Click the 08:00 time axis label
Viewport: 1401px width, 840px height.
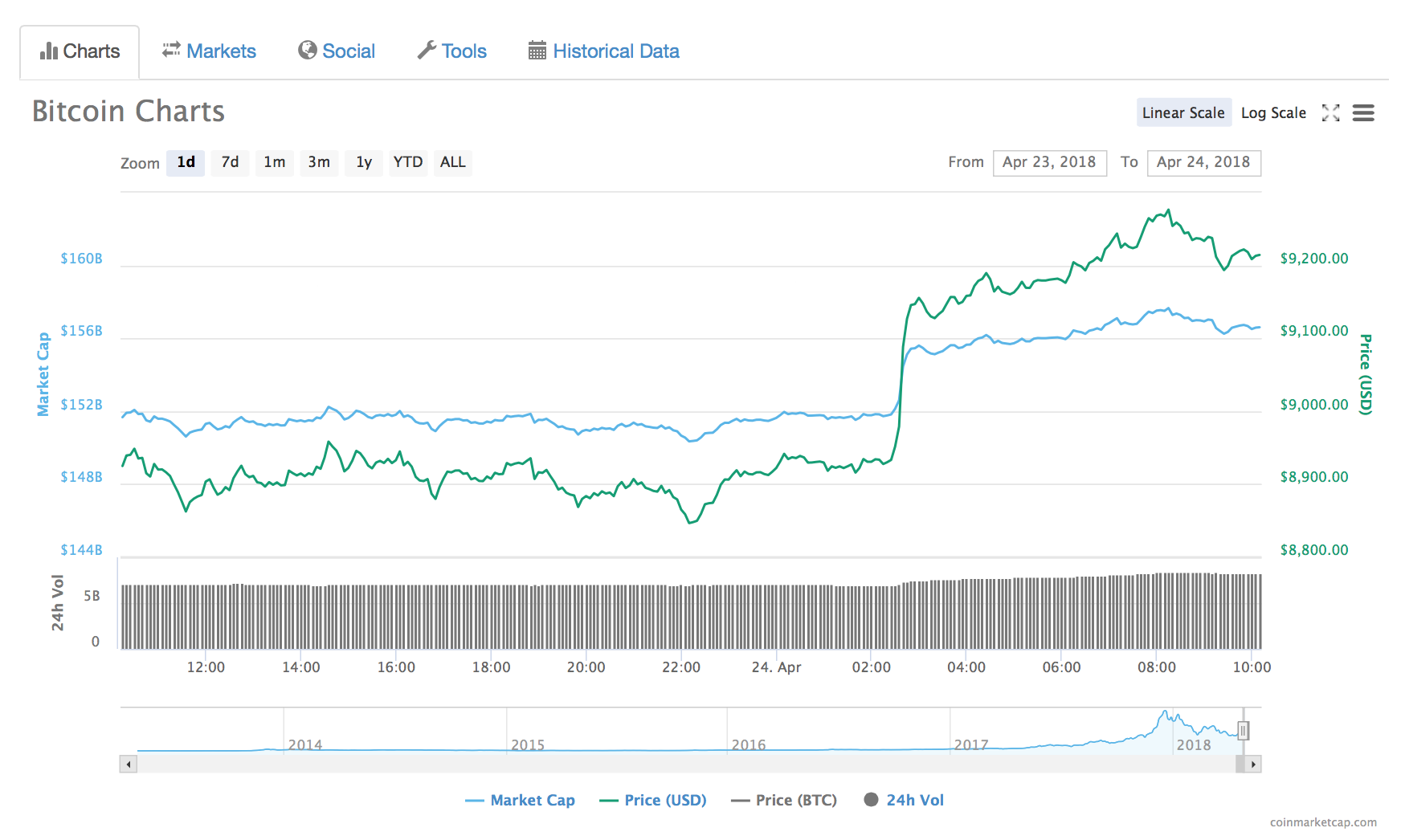click(x=1157, y=667)
